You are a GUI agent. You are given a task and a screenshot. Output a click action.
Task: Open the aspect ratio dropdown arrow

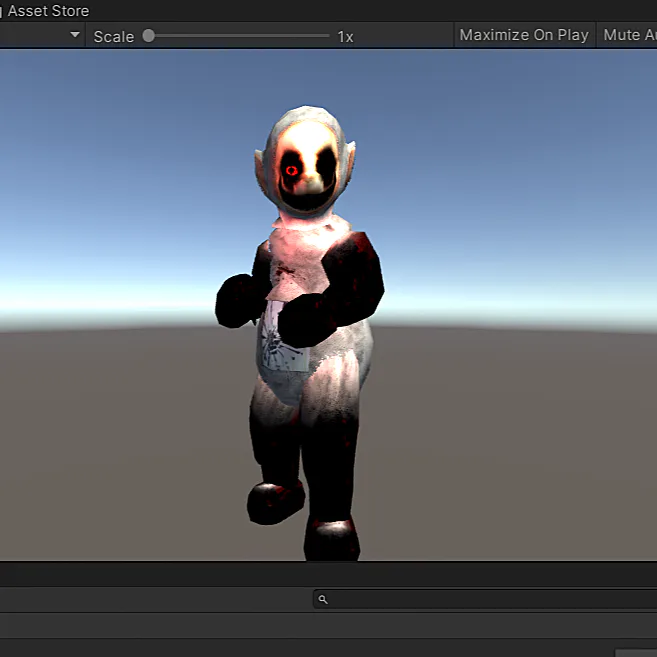75,35
